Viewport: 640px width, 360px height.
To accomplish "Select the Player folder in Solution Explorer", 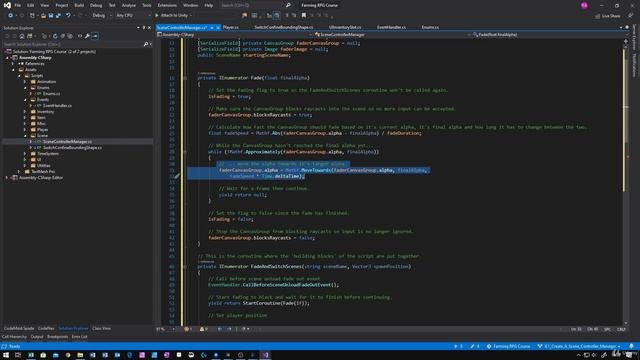I will pos(42,129).
